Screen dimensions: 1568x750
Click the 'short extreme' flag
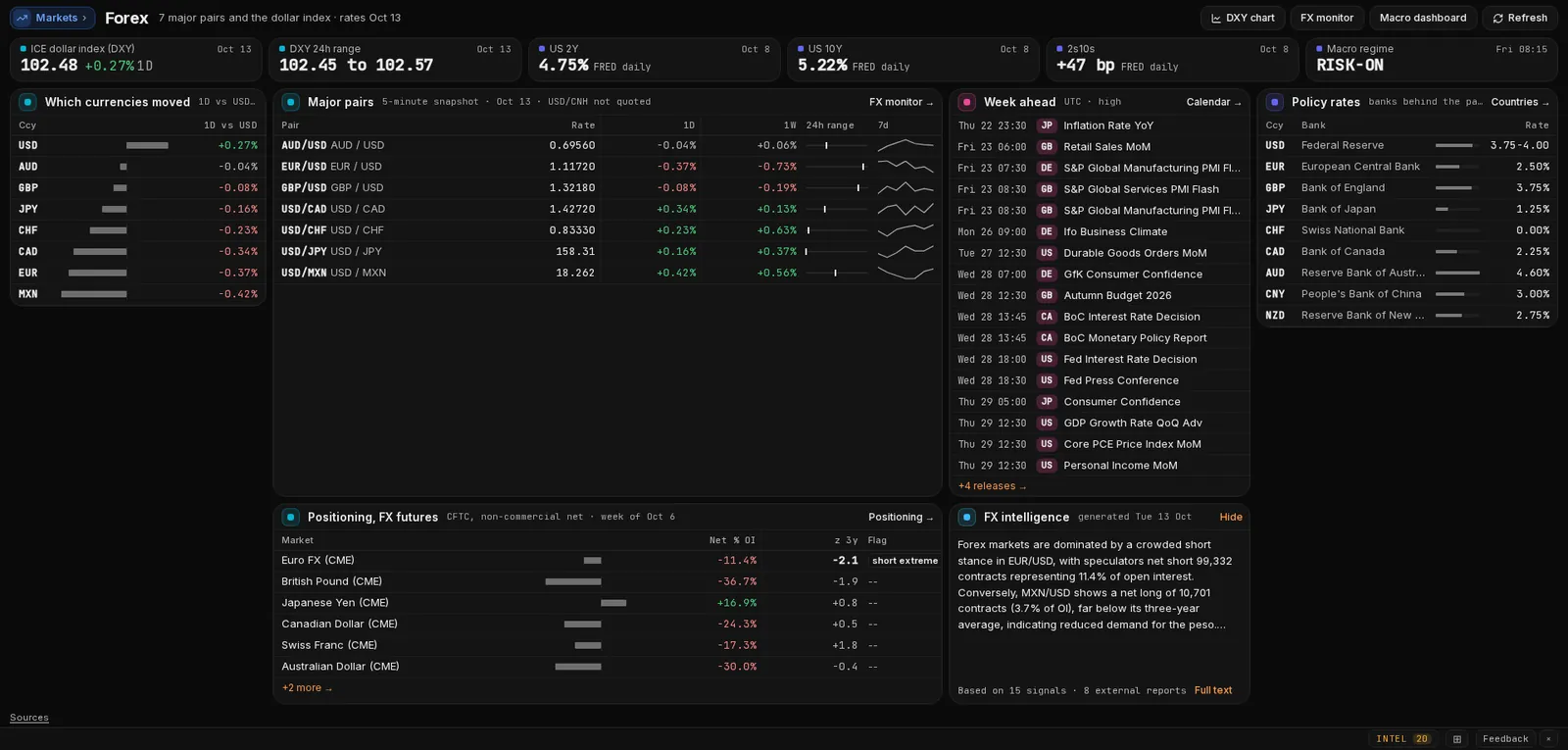[x=905, y=561]
